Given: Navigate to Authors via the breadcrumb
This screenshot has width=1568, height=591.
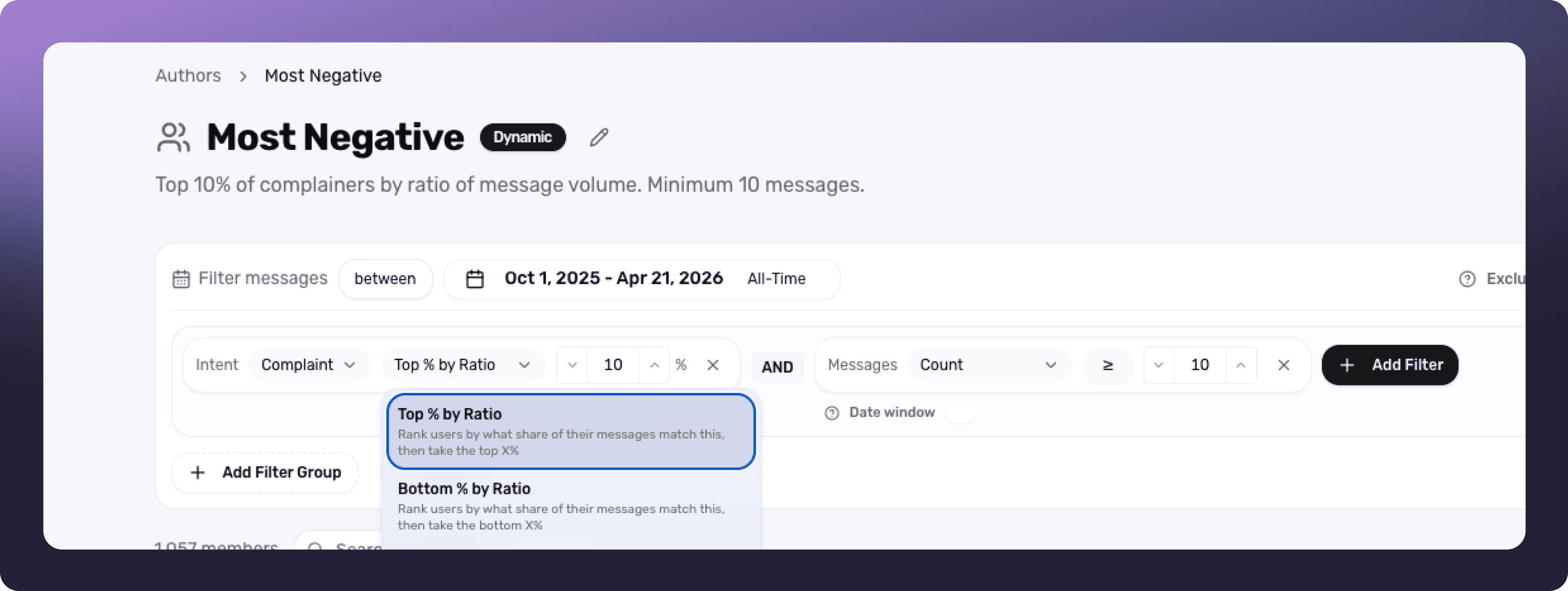Looking at the screenshot, I should pyautogui.click(x=188, y=75).
